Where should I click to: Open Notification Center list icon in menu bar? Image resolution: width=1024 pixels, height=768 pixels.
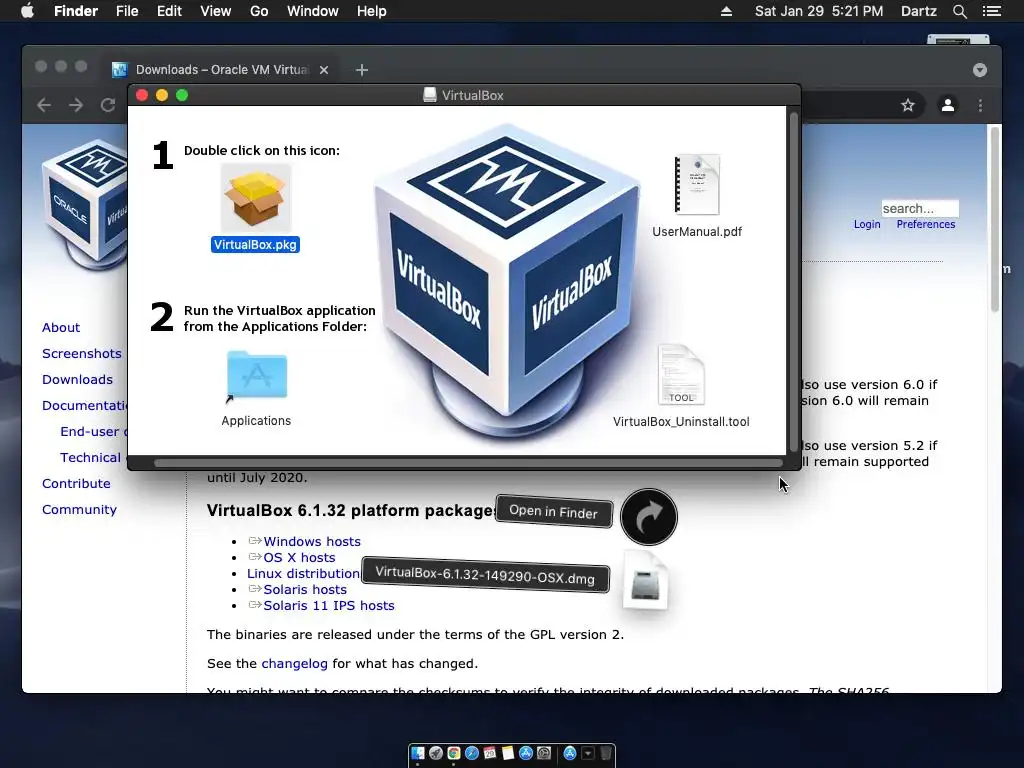pyautogui.click(x=992, y=11)
